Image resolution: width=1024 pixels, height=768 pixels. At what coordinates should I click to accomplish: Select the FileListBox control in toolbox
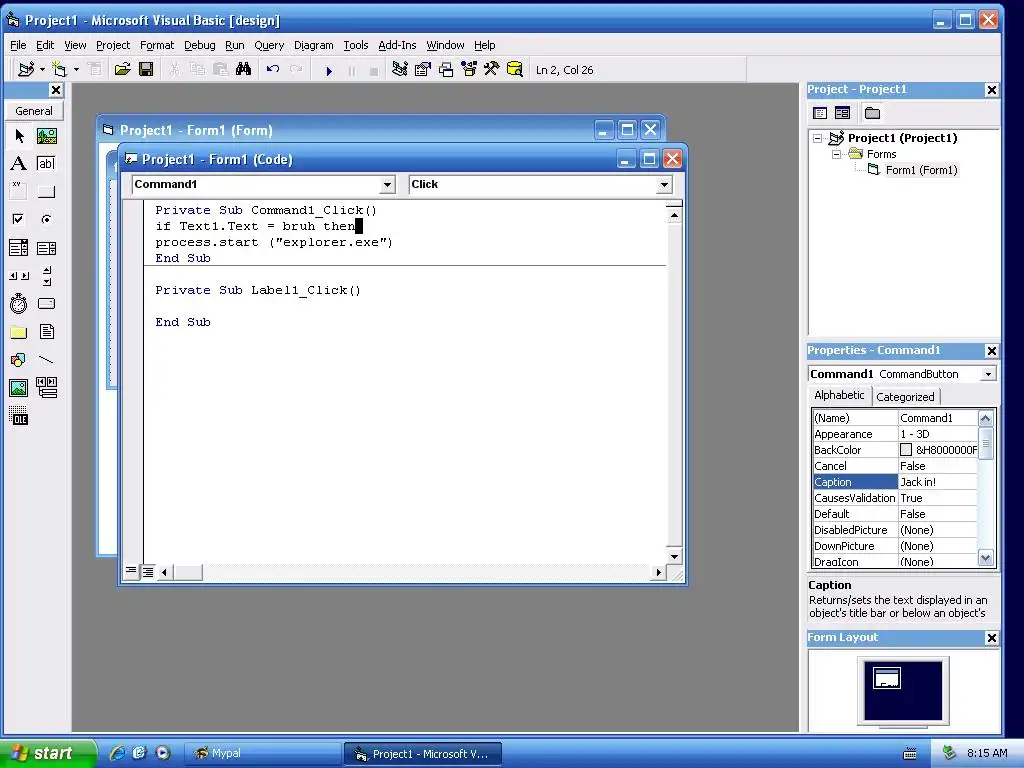tap(46, 332)
